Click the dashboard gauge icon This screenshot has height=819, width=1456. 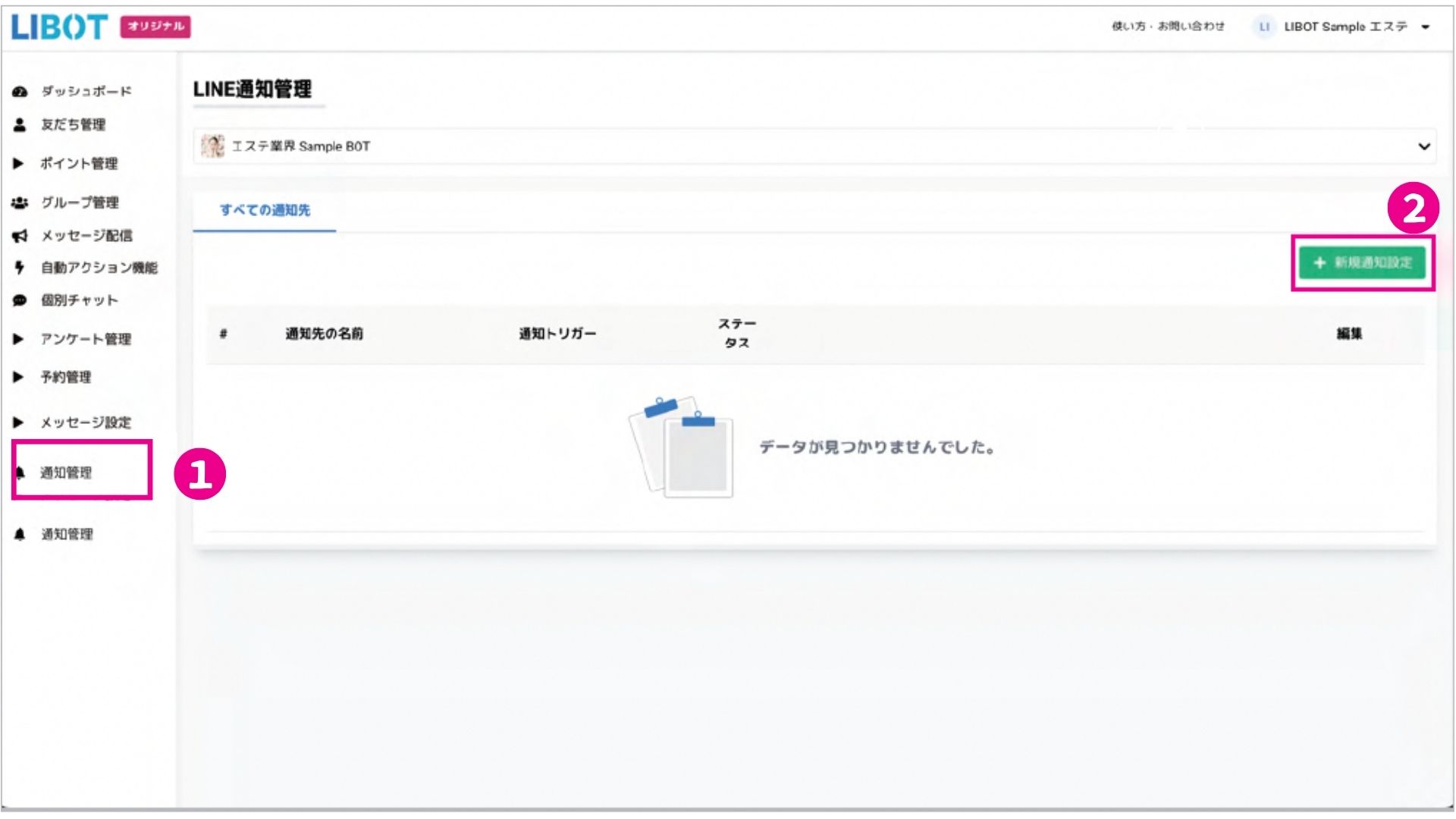(x=20, y=92)
